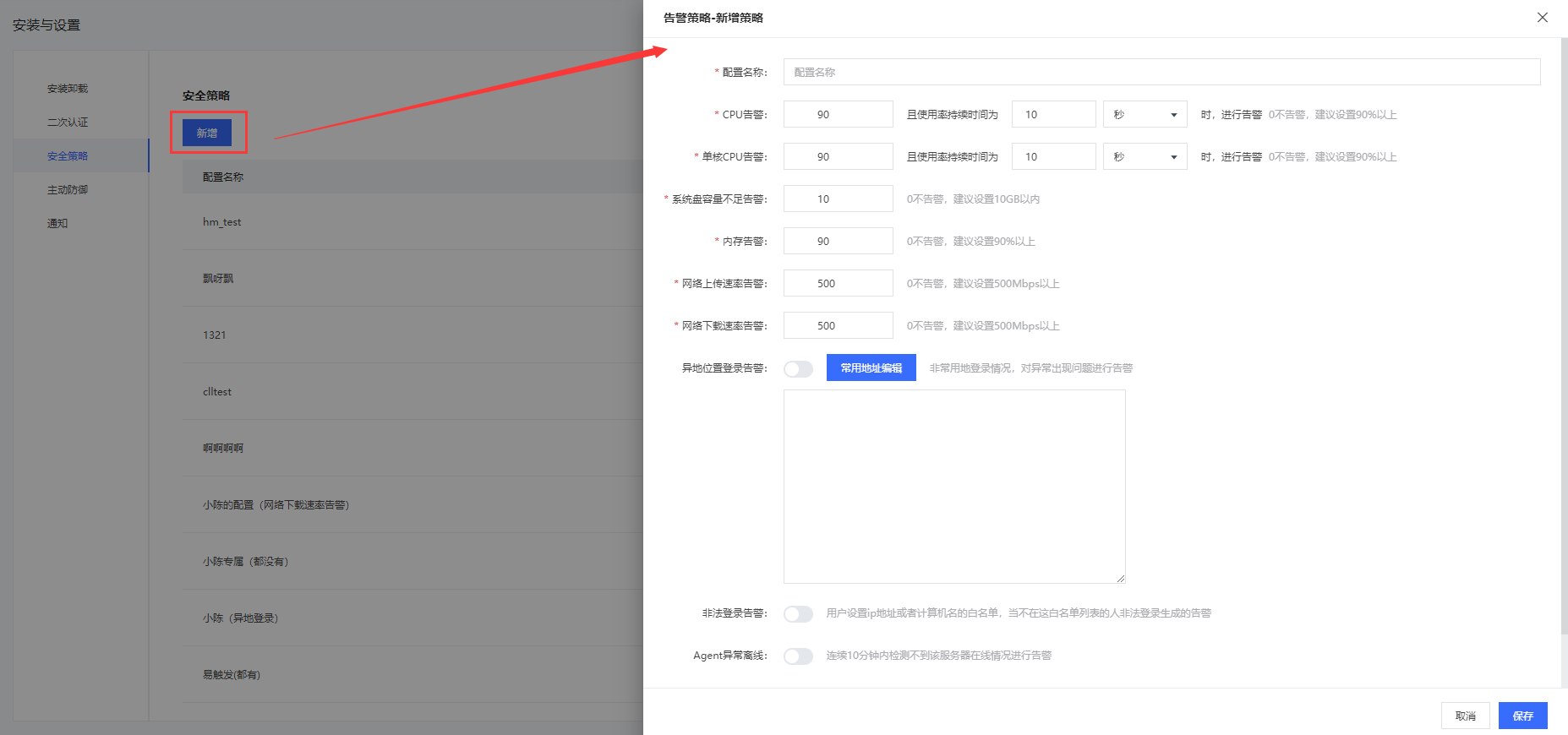Expand the 单核CPU告警 time unit dropdown

(1145, 157)
